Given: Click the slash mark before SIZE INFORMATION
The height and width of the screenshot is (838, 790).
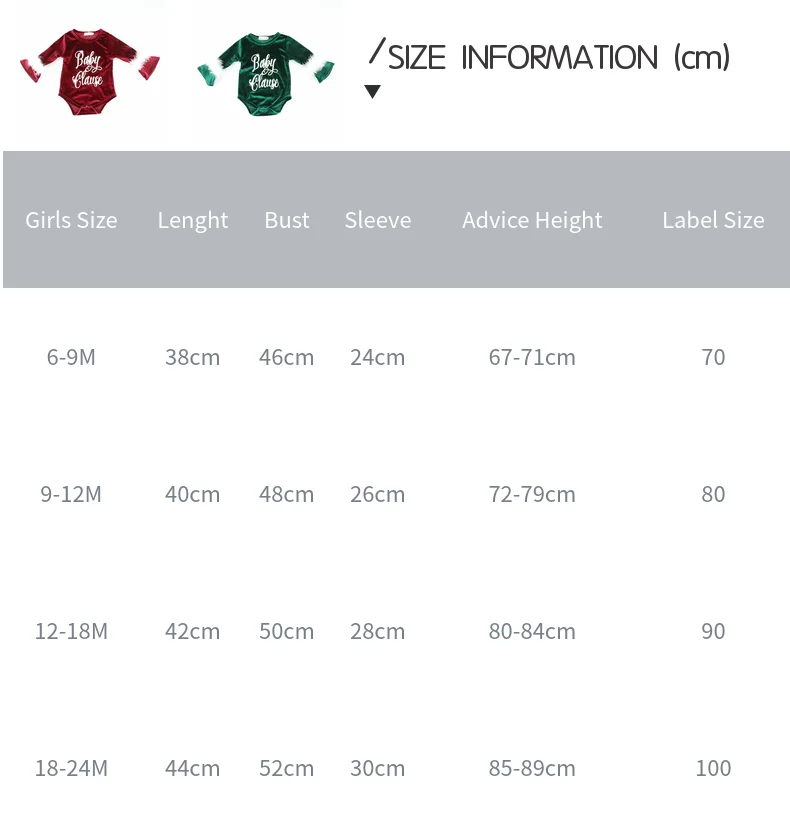Looking at the screenshot, I should [377, 50].
